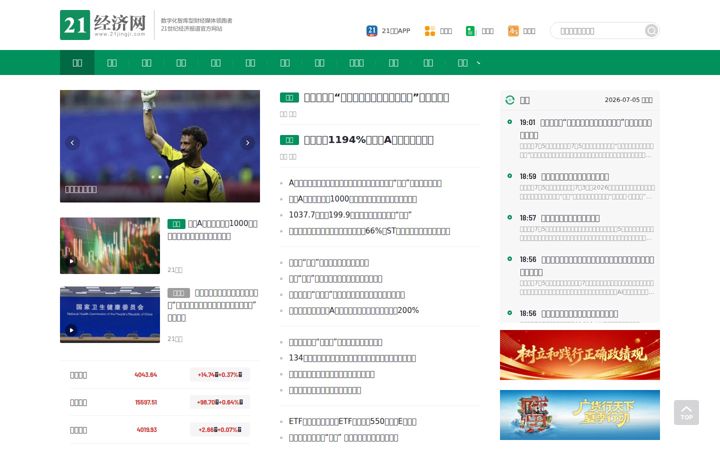Open the bullet link starting with 1037.7
720x450 pixels.
click(x=350, y=215)
